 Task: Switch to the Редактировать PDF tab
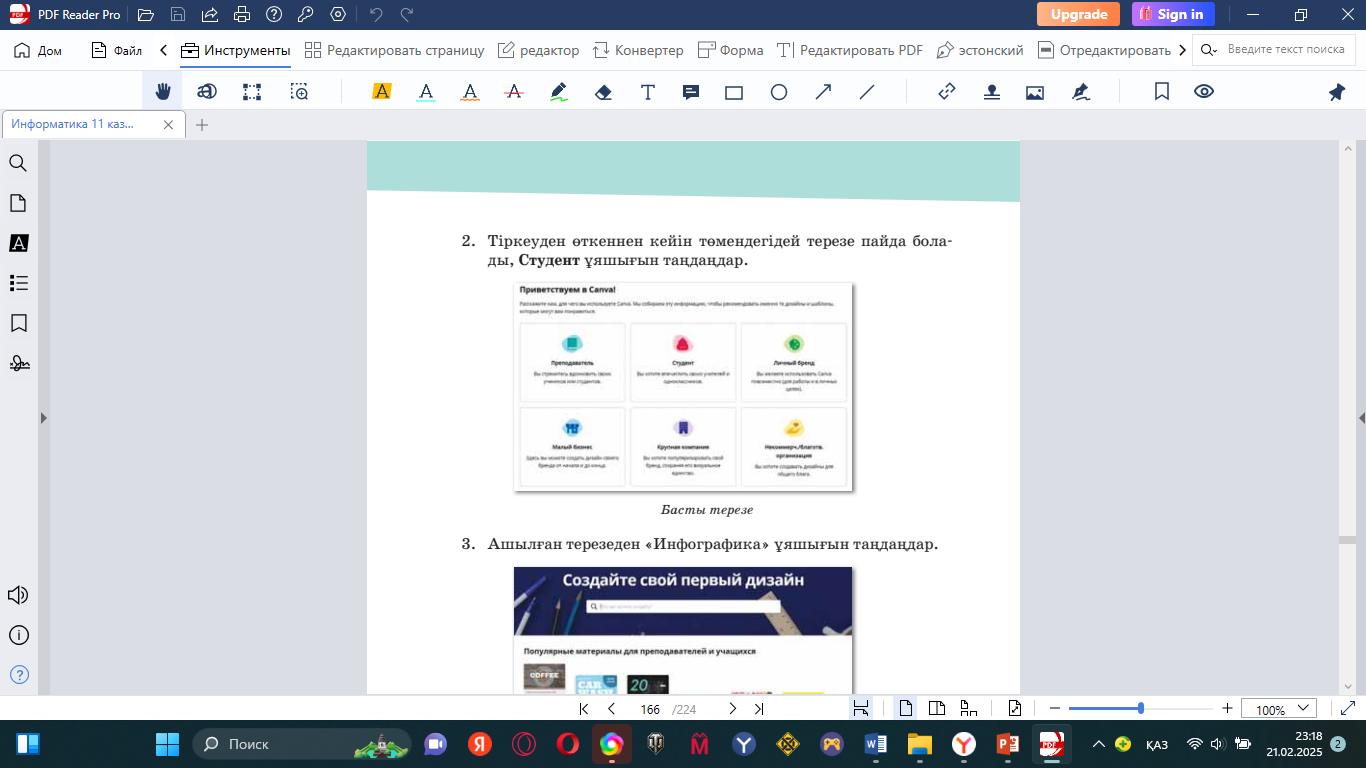click(850, 50)
